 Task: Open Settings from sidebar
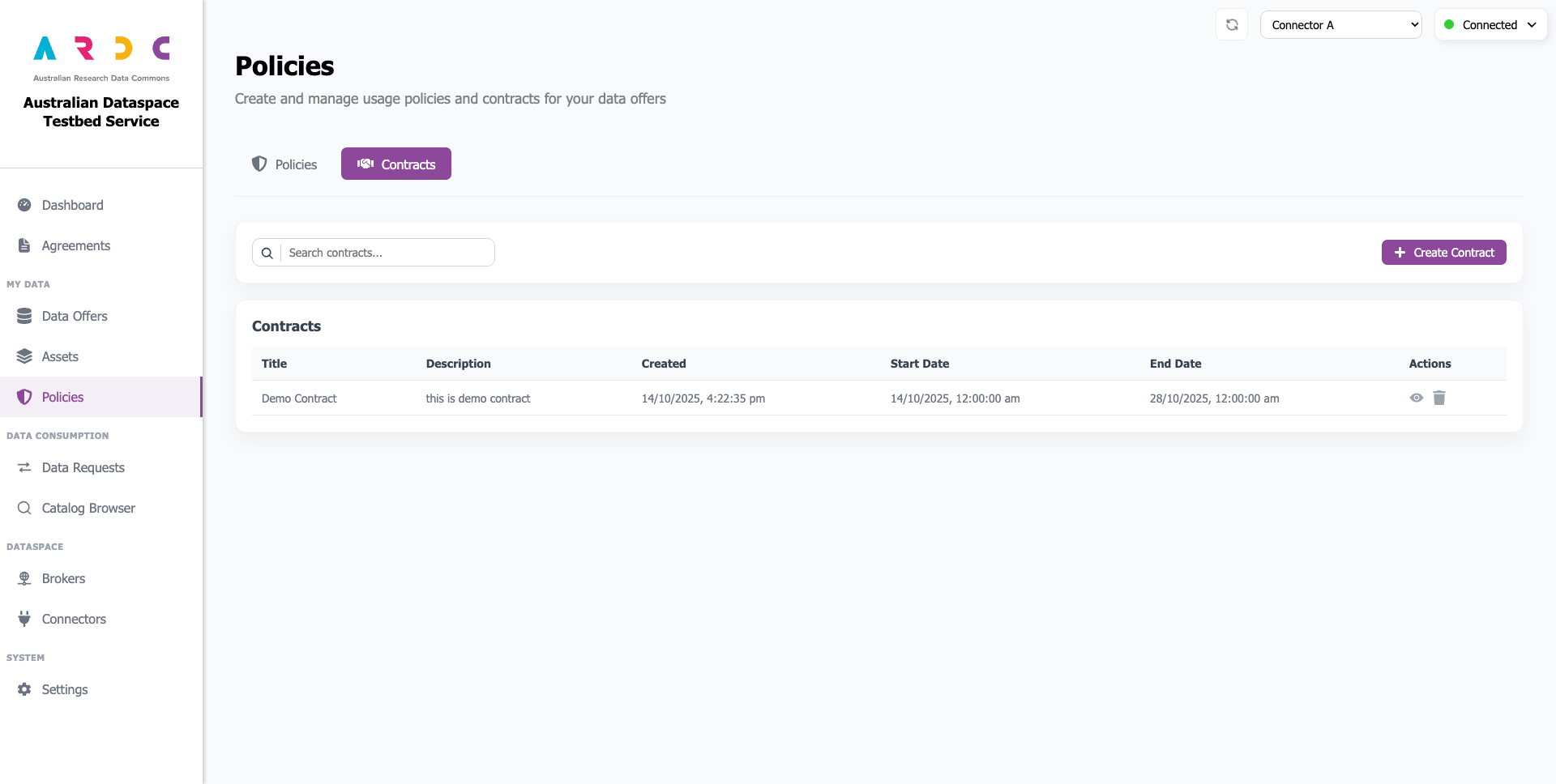click(x=101, y=689)
